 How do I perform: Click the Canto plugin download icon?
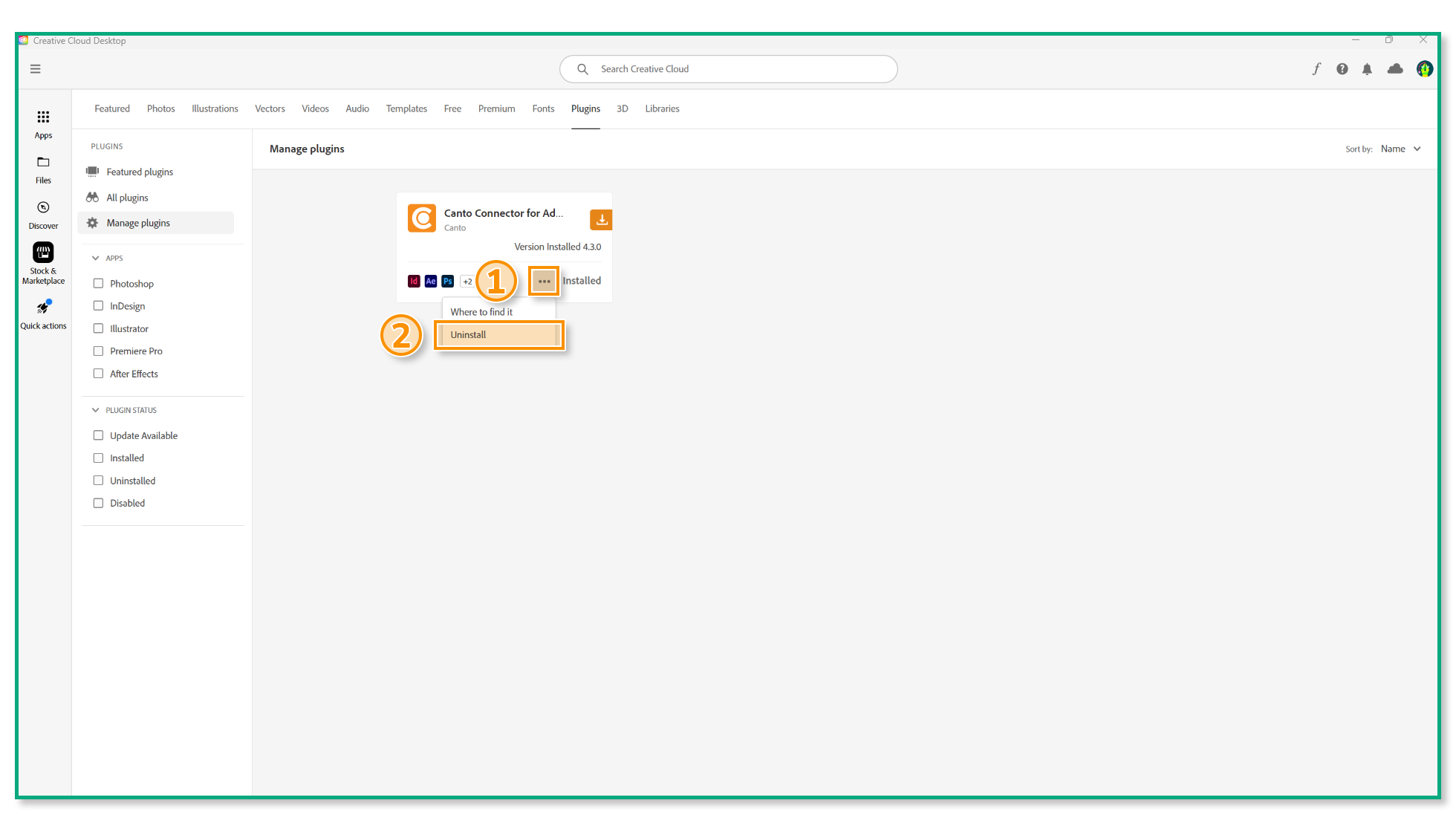point(601,220)
